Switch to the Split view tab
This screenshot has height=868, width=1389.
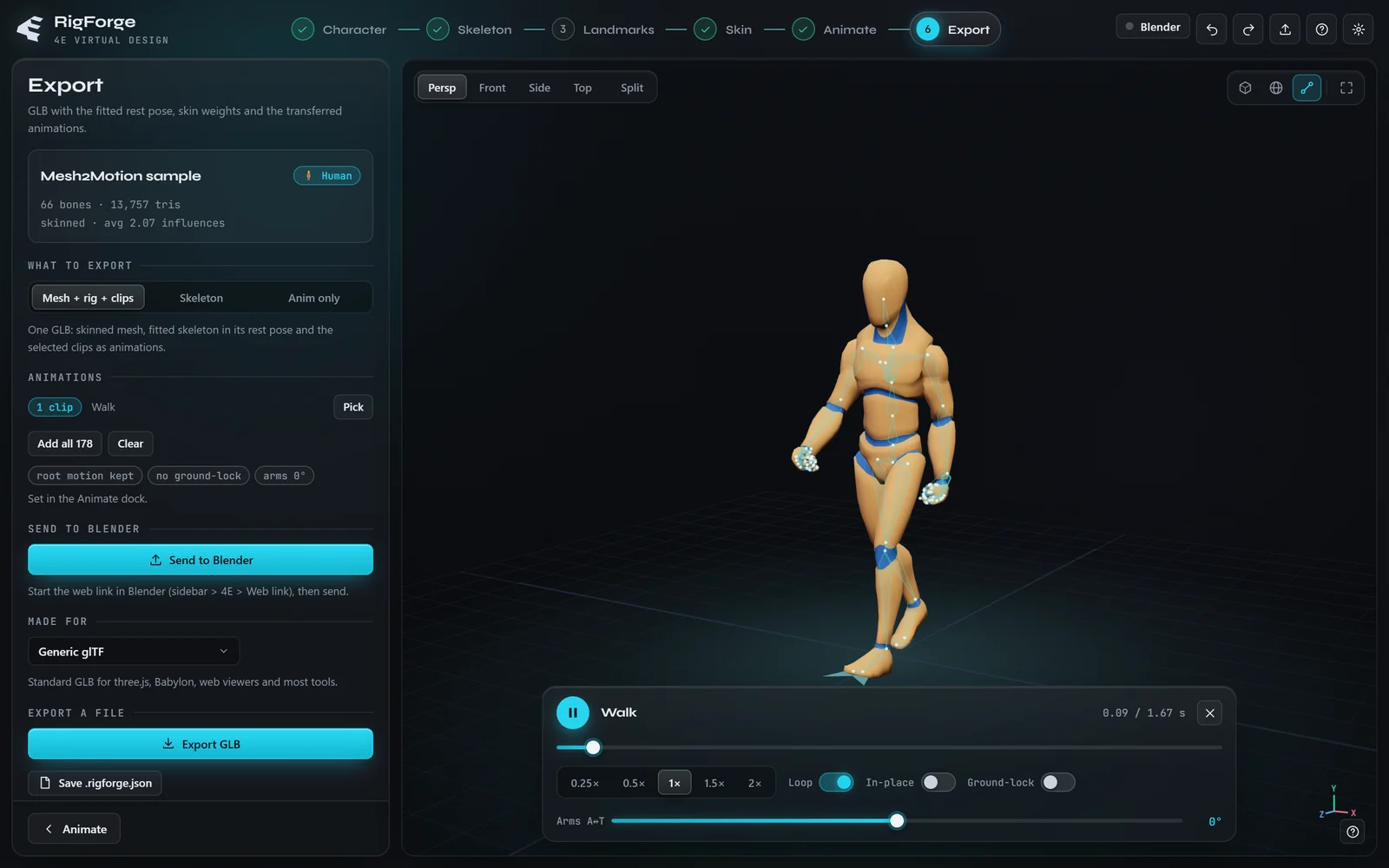(632, 88)
